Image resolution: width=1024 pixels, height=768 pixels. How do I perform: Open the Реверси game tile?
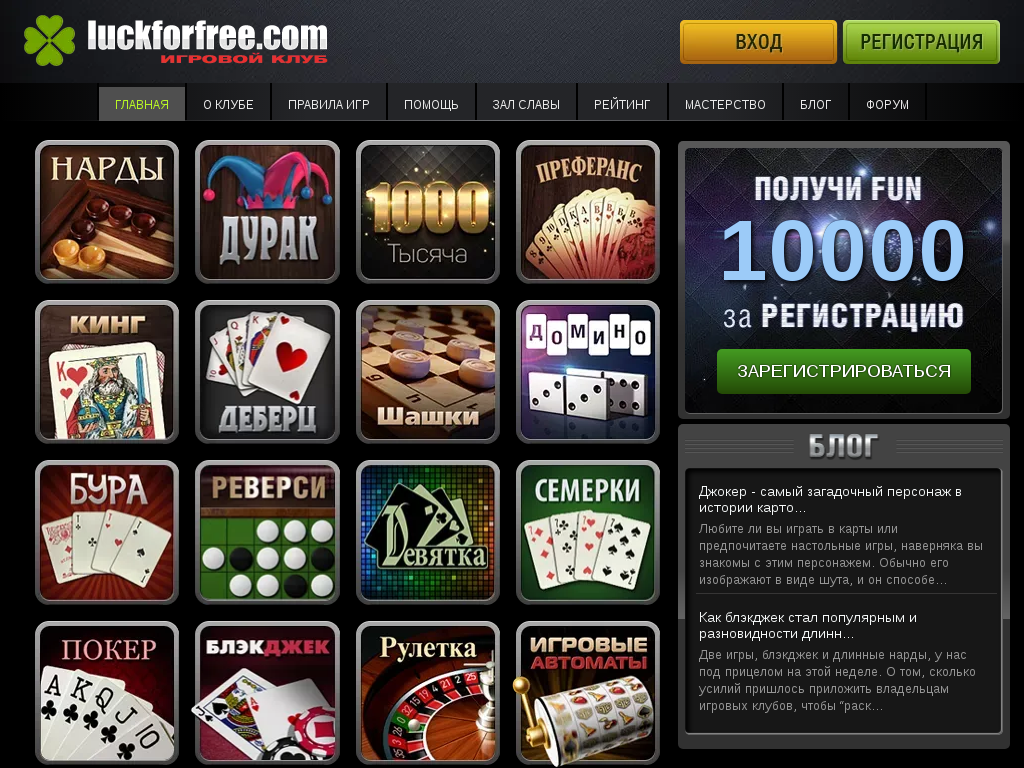267,532
